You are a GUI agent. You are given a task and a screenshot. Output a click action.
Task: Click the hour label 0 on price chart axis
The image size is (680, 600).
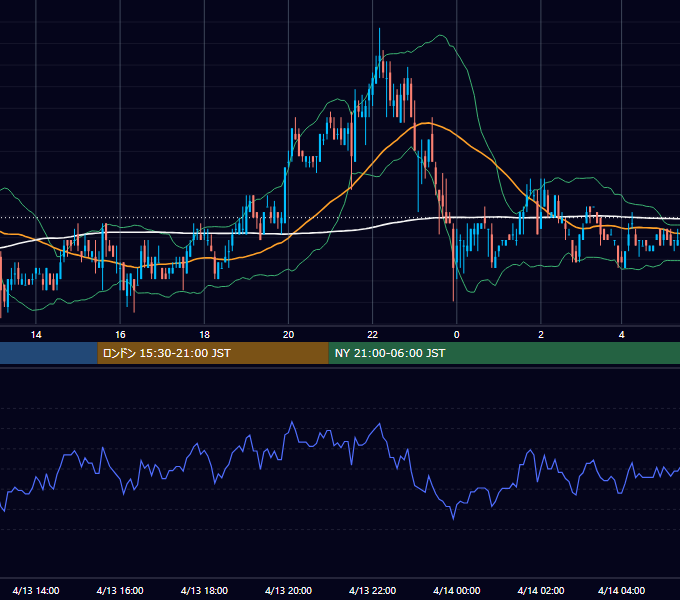(457, 335)
